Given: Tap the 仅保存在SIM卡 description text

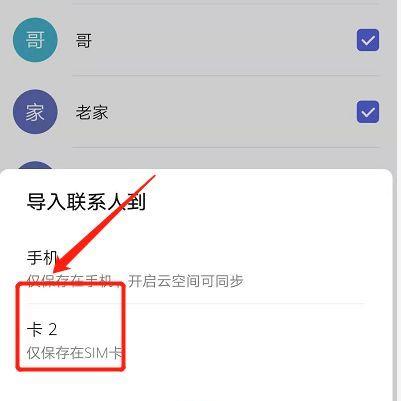Looking at the screenshot, I should [x=74, y=353].
